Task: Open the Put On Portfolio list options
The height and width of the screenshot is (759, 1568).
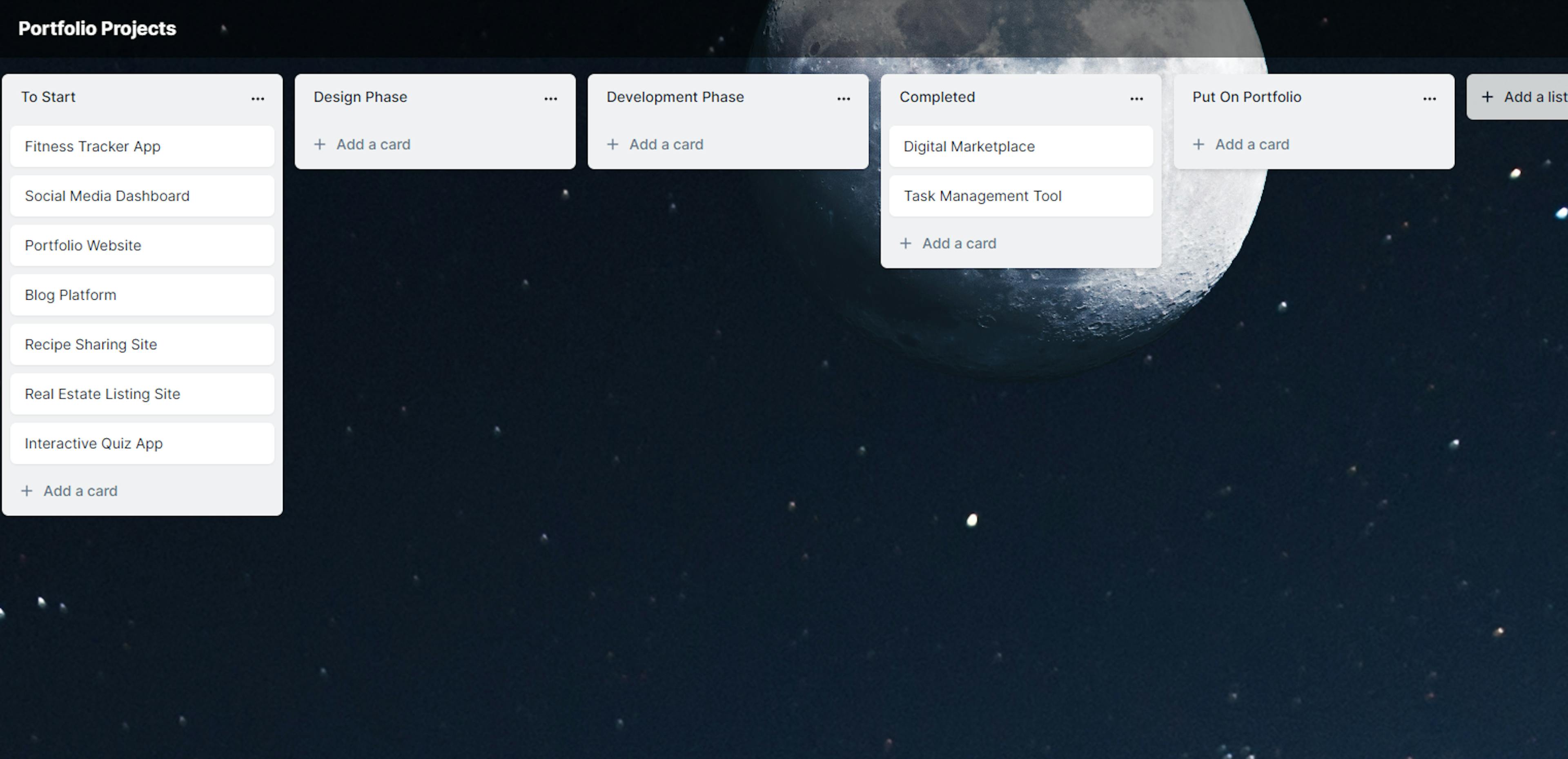Action: click(1429, 98)
